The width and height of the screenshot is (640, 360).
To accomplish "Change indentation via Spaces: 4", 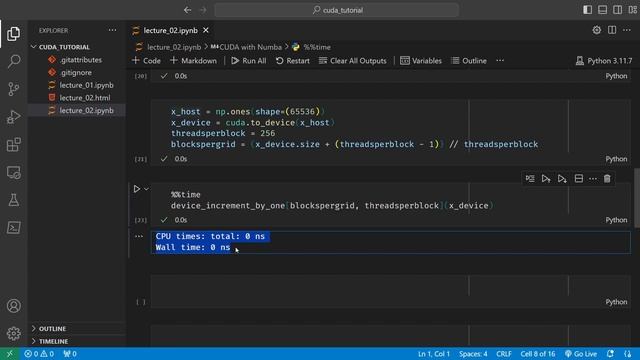I will 473,354.
